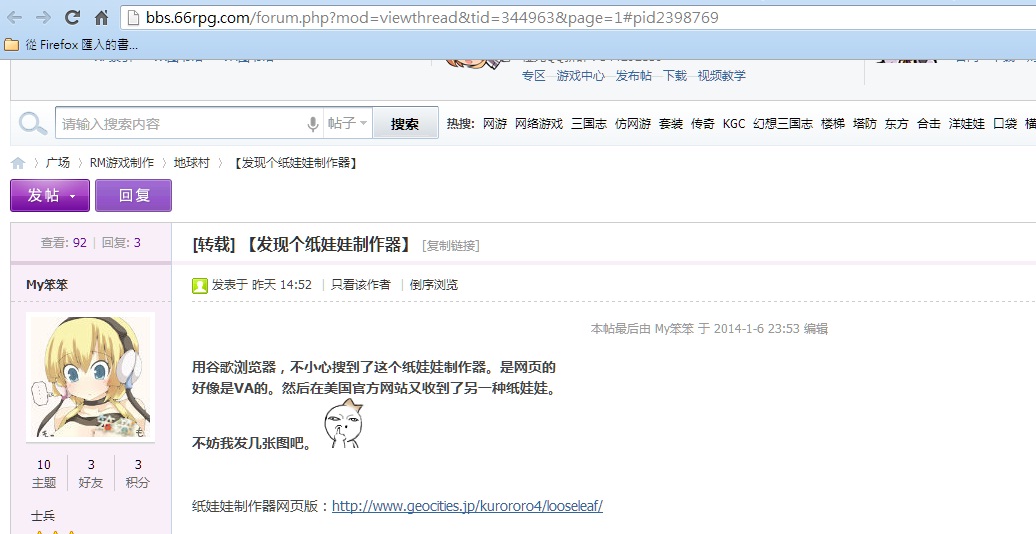Viewport: 1036px width, 534px height.
Task: Click 倒序浏览 link
Action: (433, 285)
